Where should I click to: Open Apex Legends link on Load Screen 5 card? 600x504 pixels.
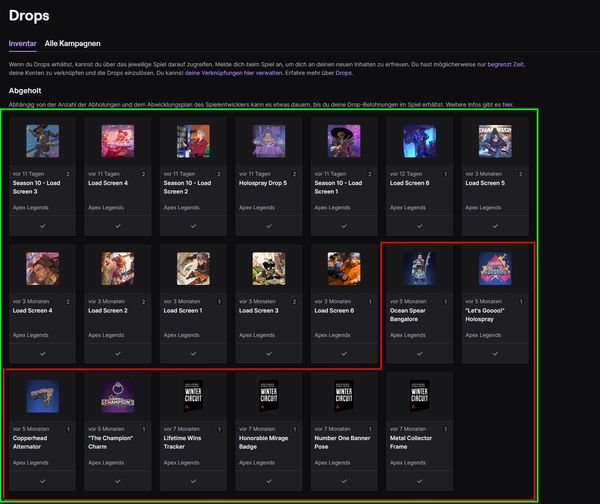[483, 207]
